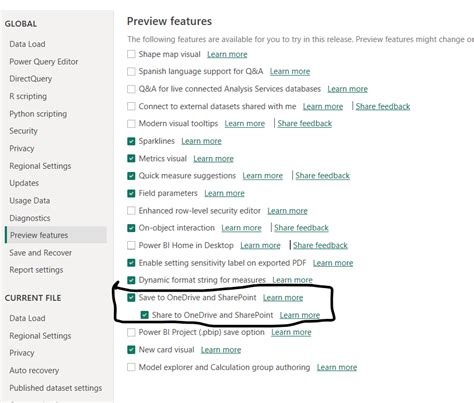474x403 pixels.
Task: Open Auto recovery settings
Action: coord(34,370)
